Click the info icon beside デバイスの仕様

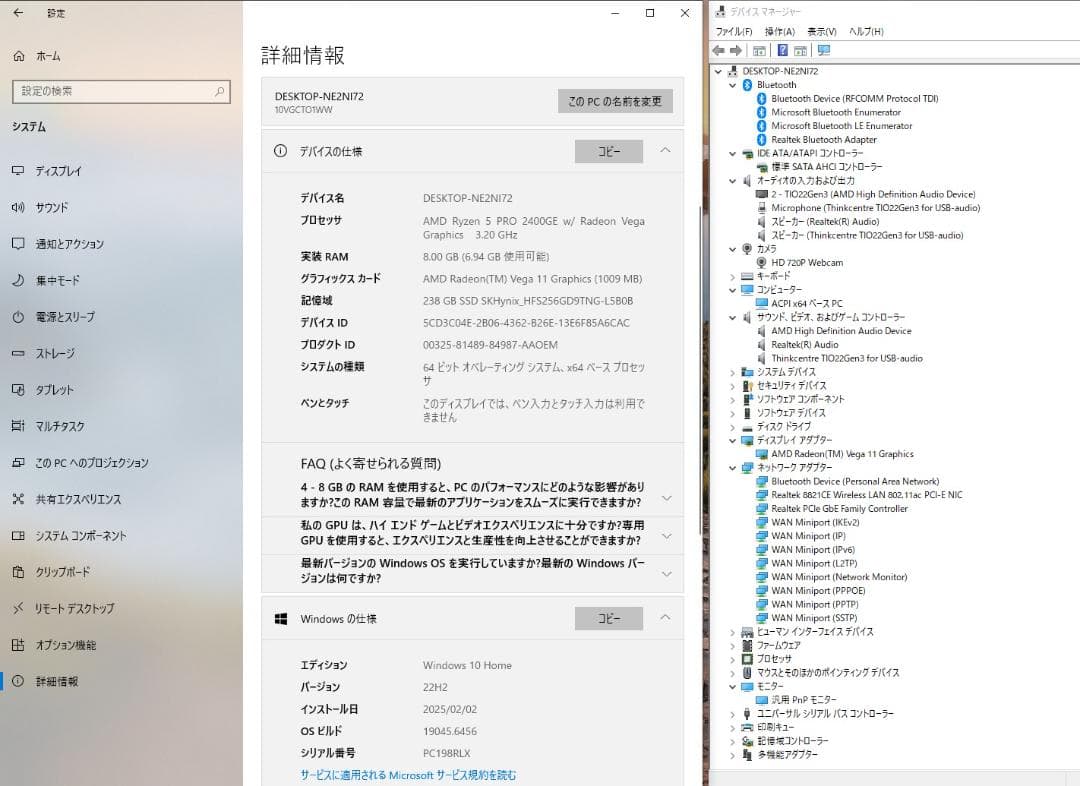(x=280, y=151)
